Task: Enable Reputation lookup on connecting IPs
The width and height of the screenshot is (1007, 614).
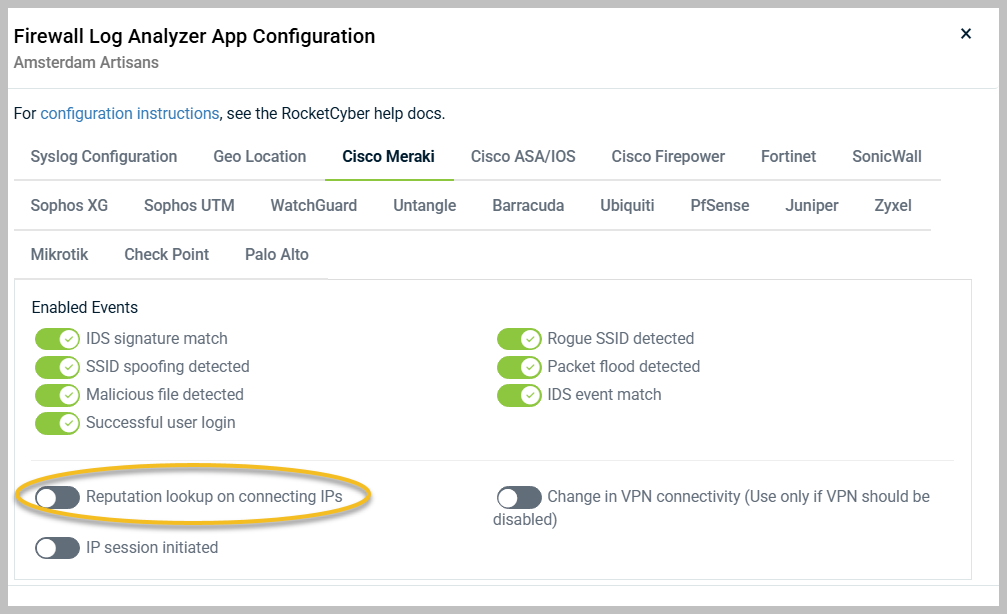Action: pyautogui.click(x=57, y=495)
